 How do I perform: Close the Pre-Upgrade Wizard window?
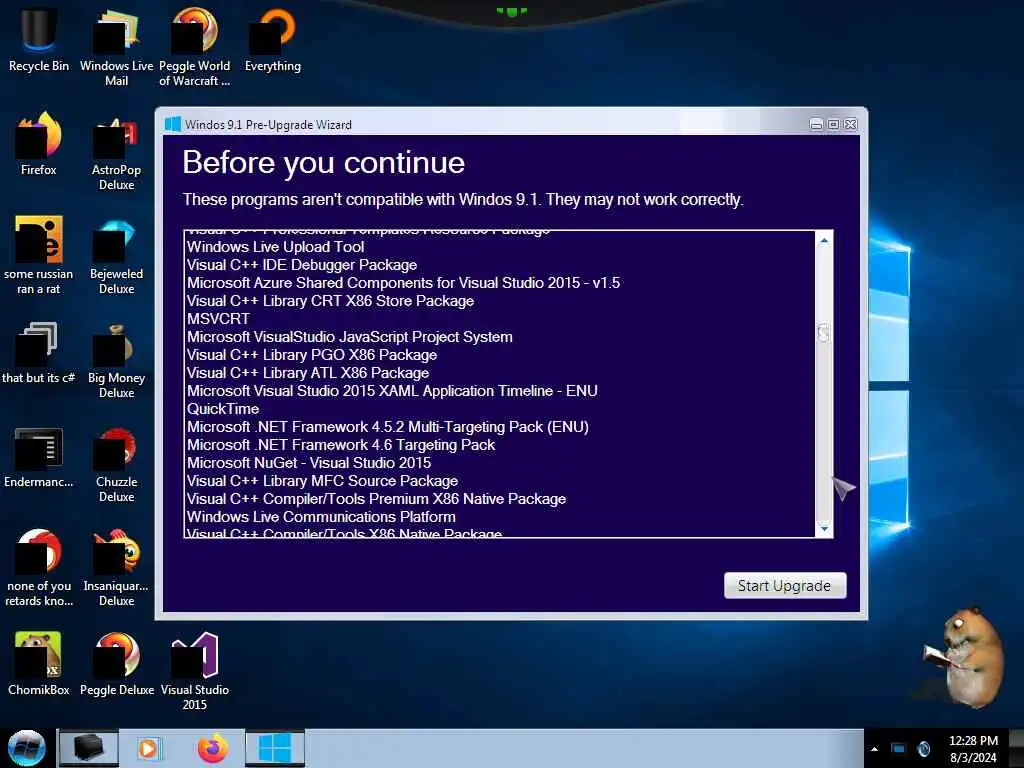851,124
